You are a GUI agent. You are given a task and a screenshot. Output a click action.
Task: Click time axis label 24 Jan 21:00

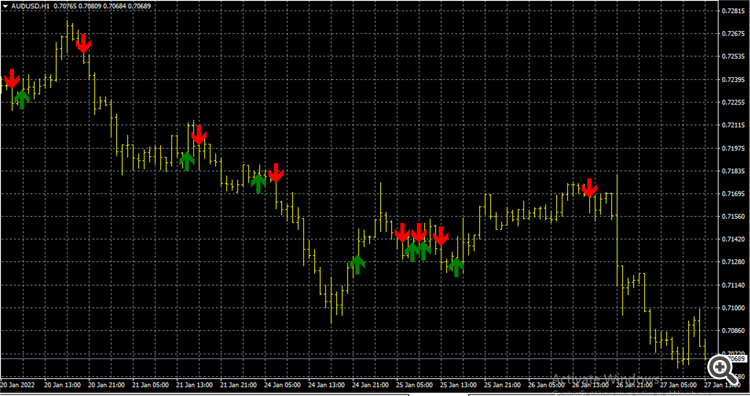[371, 385]
